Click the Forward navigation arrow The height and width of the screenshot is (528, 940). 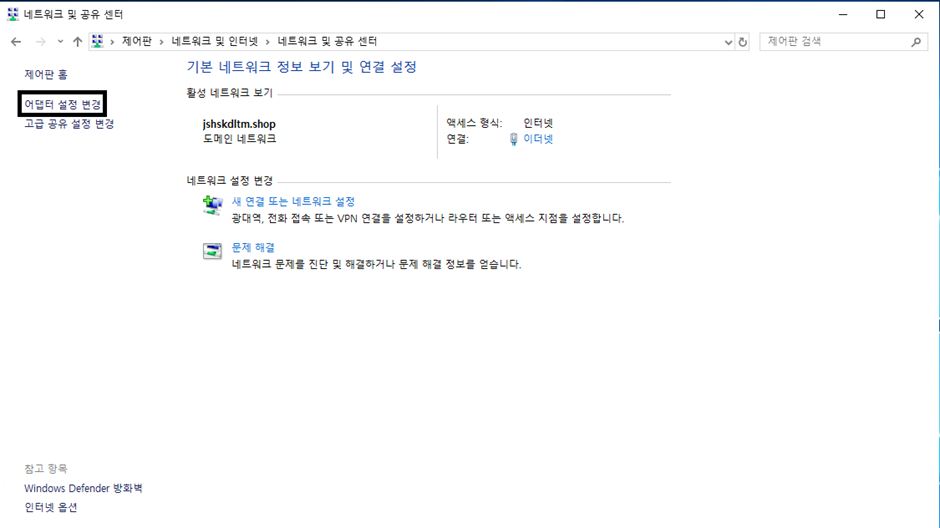40,42
